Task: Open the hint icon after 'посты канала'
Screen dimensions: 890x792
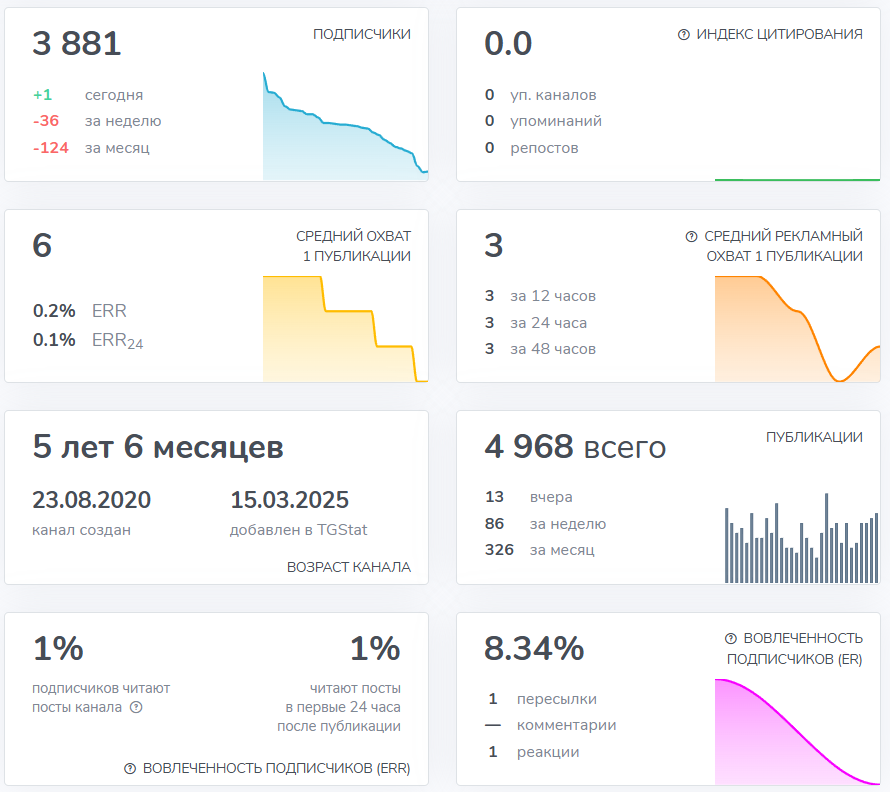Action: click(136, 708)
